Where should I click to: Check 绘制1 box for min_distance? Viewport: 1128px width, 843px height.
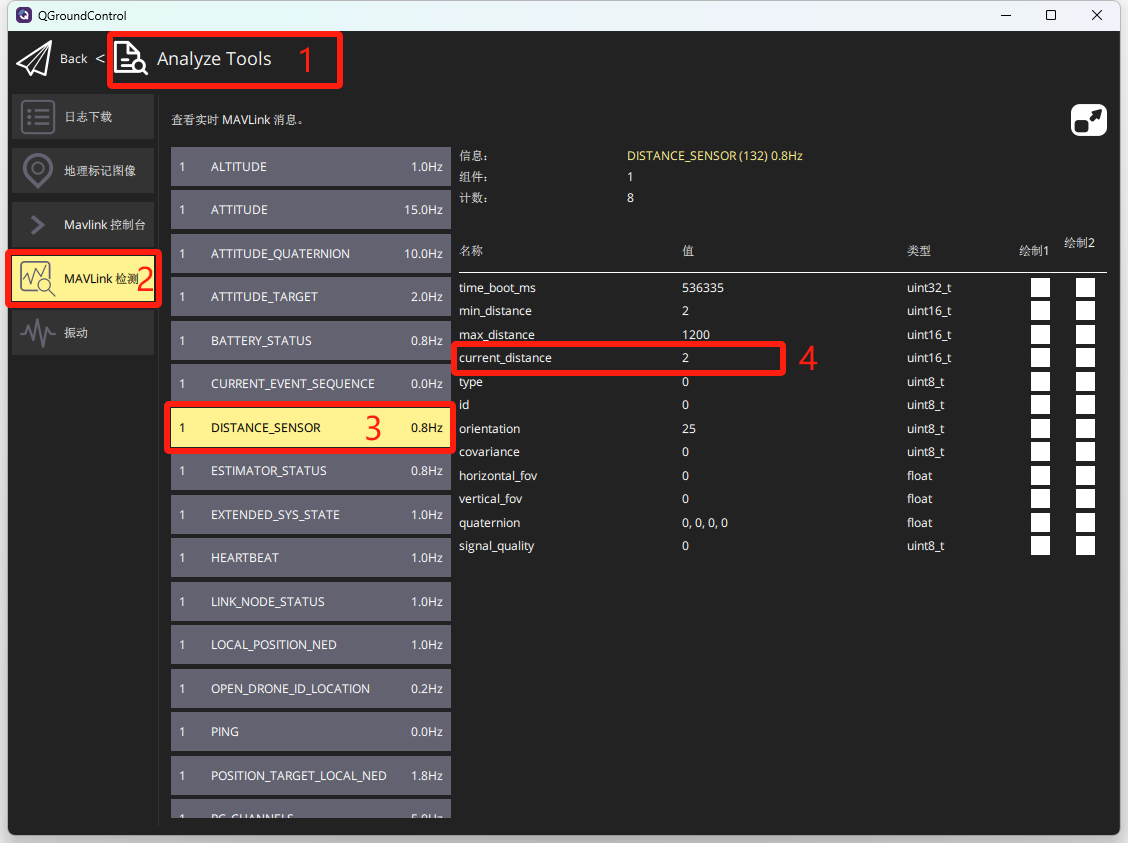tap(1040, 311)
